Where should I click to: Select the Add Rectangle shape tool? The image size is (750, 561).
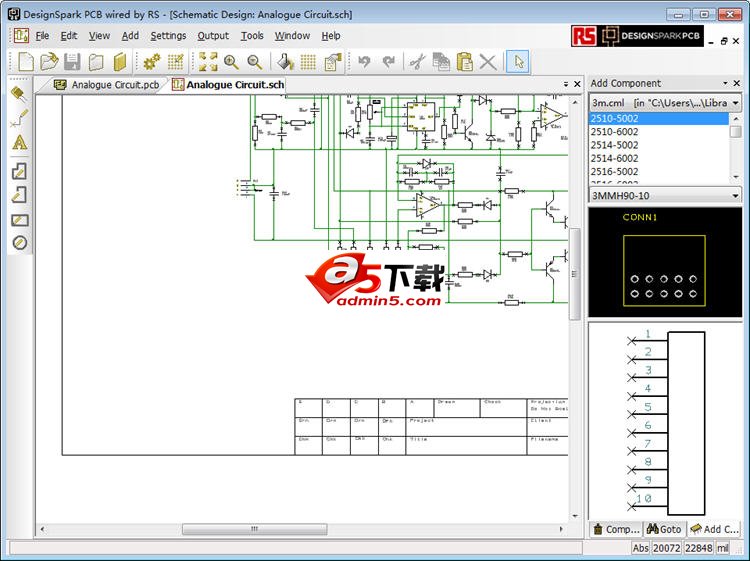[x=19, y=219]
